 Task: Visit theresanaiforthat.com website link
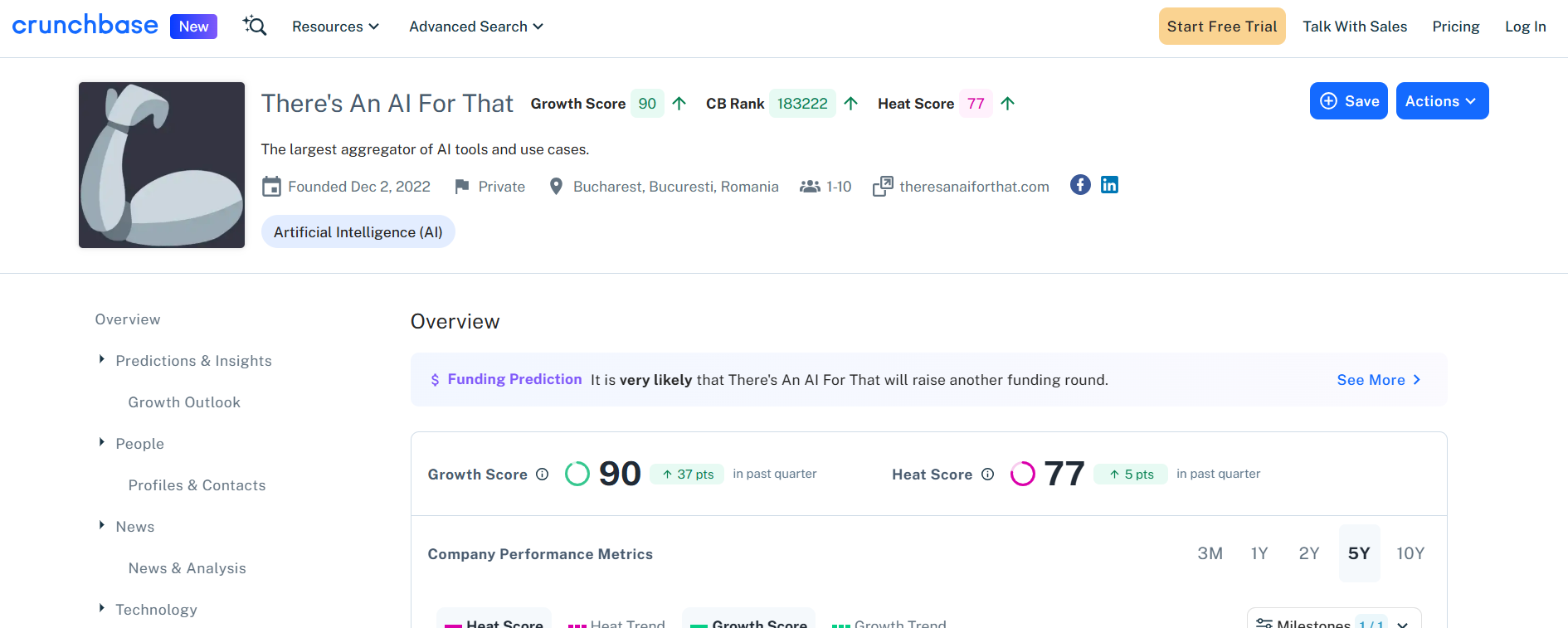(974, 187)
